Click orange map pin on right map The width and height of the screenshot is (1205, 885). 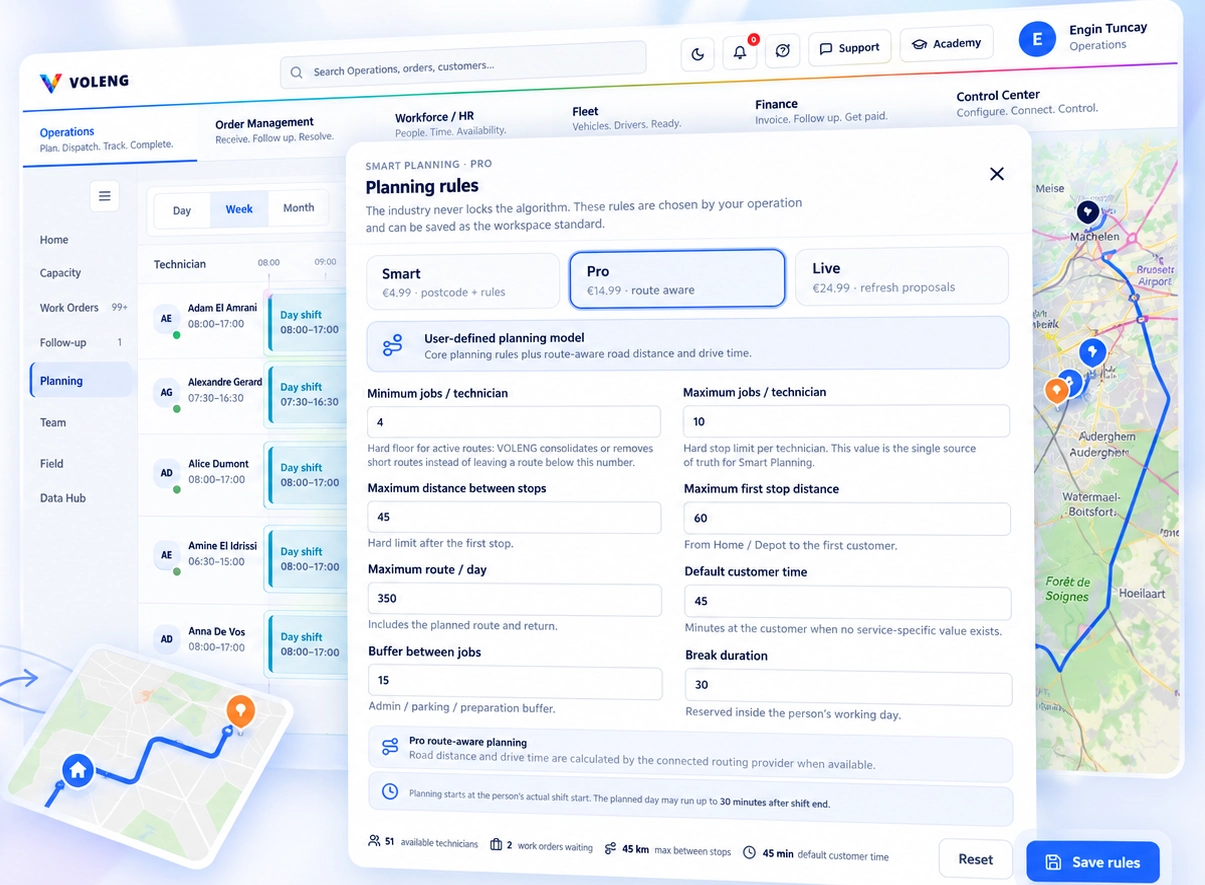1056,390
